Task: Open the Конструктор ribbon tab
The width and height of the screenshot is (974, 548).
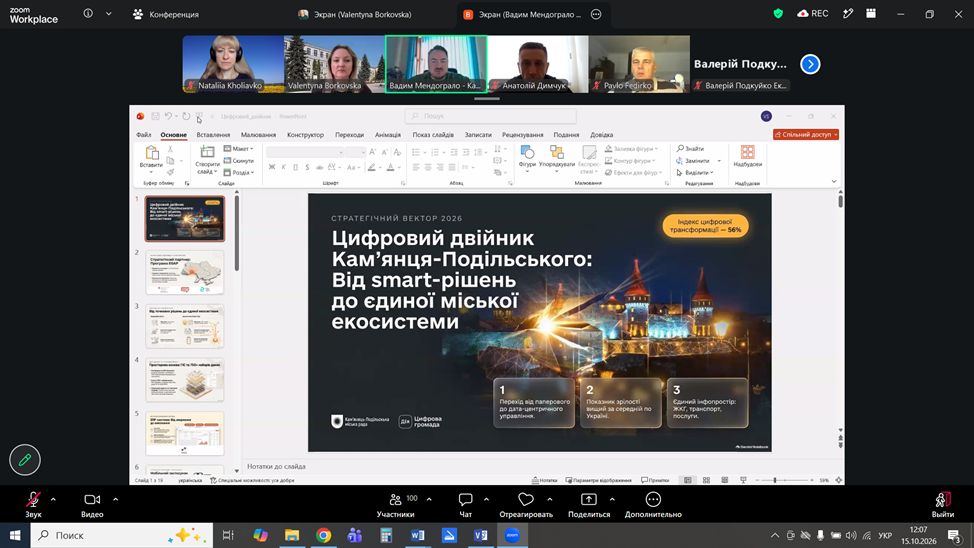Action: point(305,134)
